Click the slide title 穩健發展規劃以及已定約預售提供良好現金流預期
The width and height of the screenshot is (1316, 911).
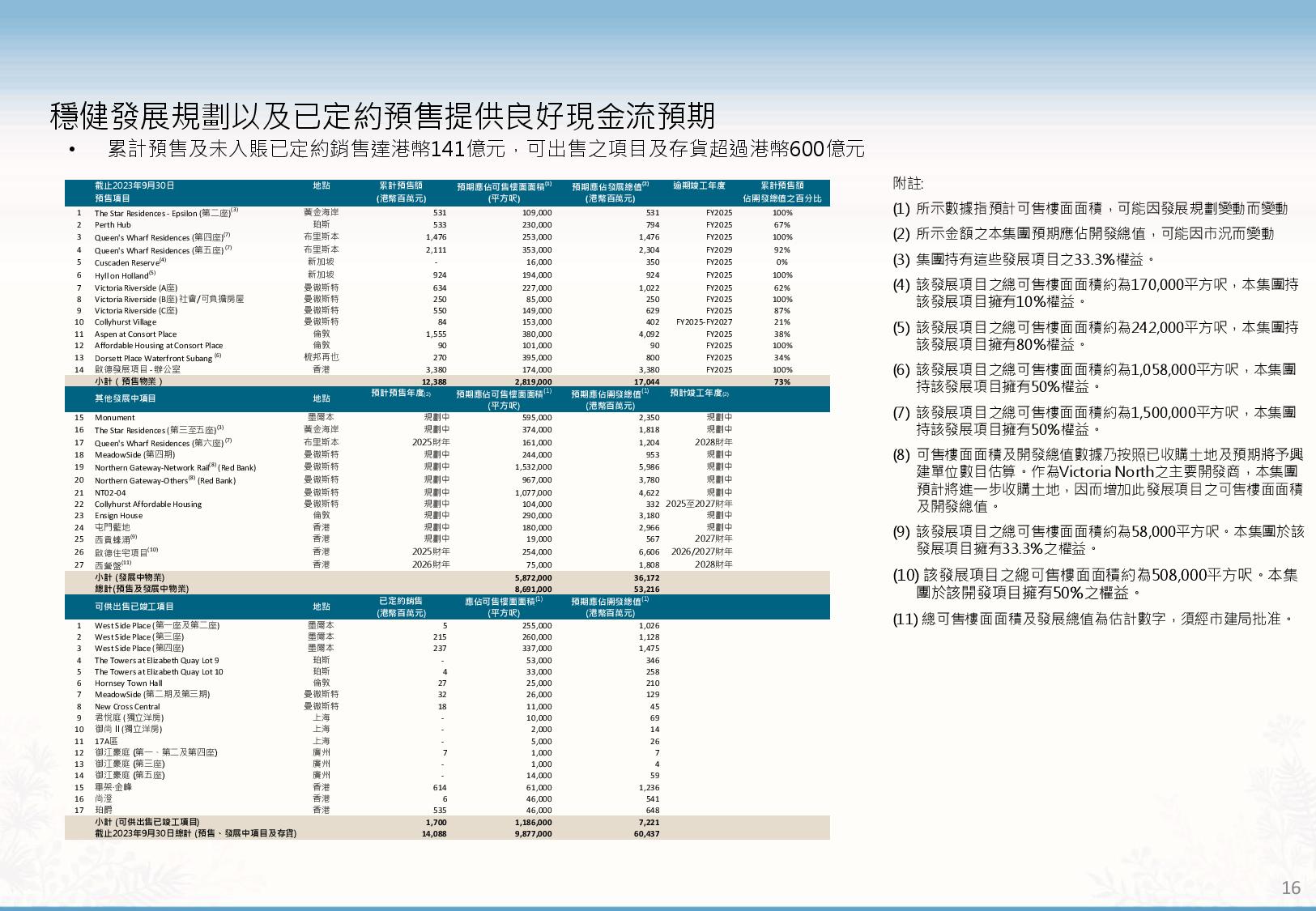pos(382,117)
